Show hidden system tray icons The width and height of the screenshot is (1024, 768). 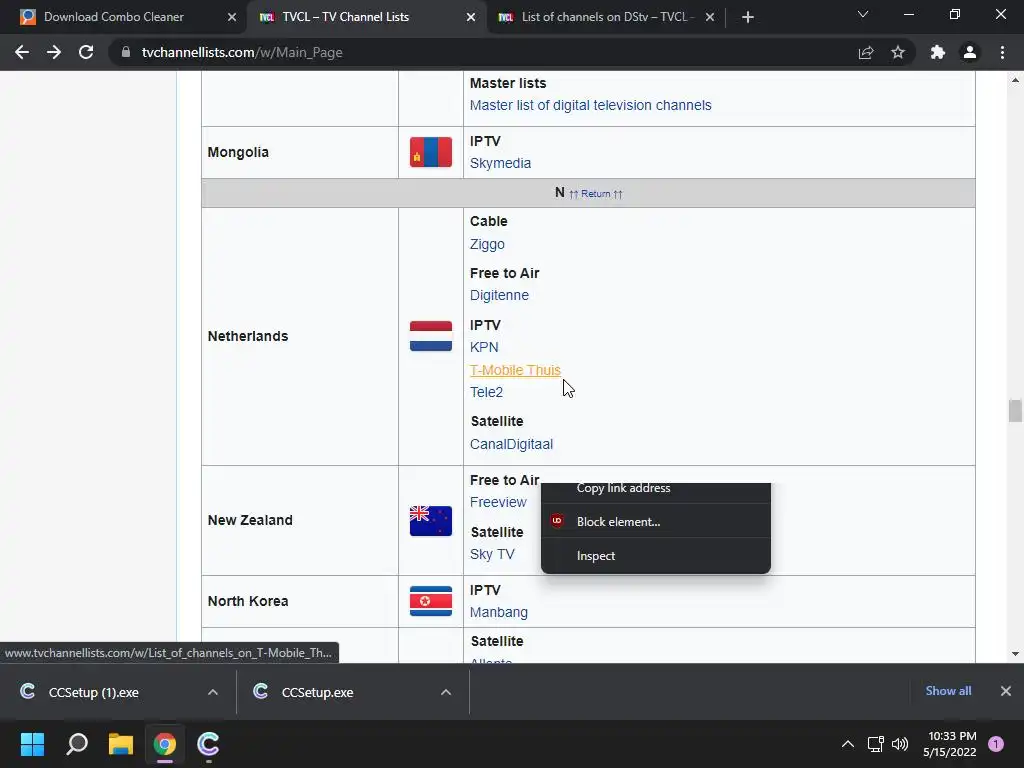(848, 744)
